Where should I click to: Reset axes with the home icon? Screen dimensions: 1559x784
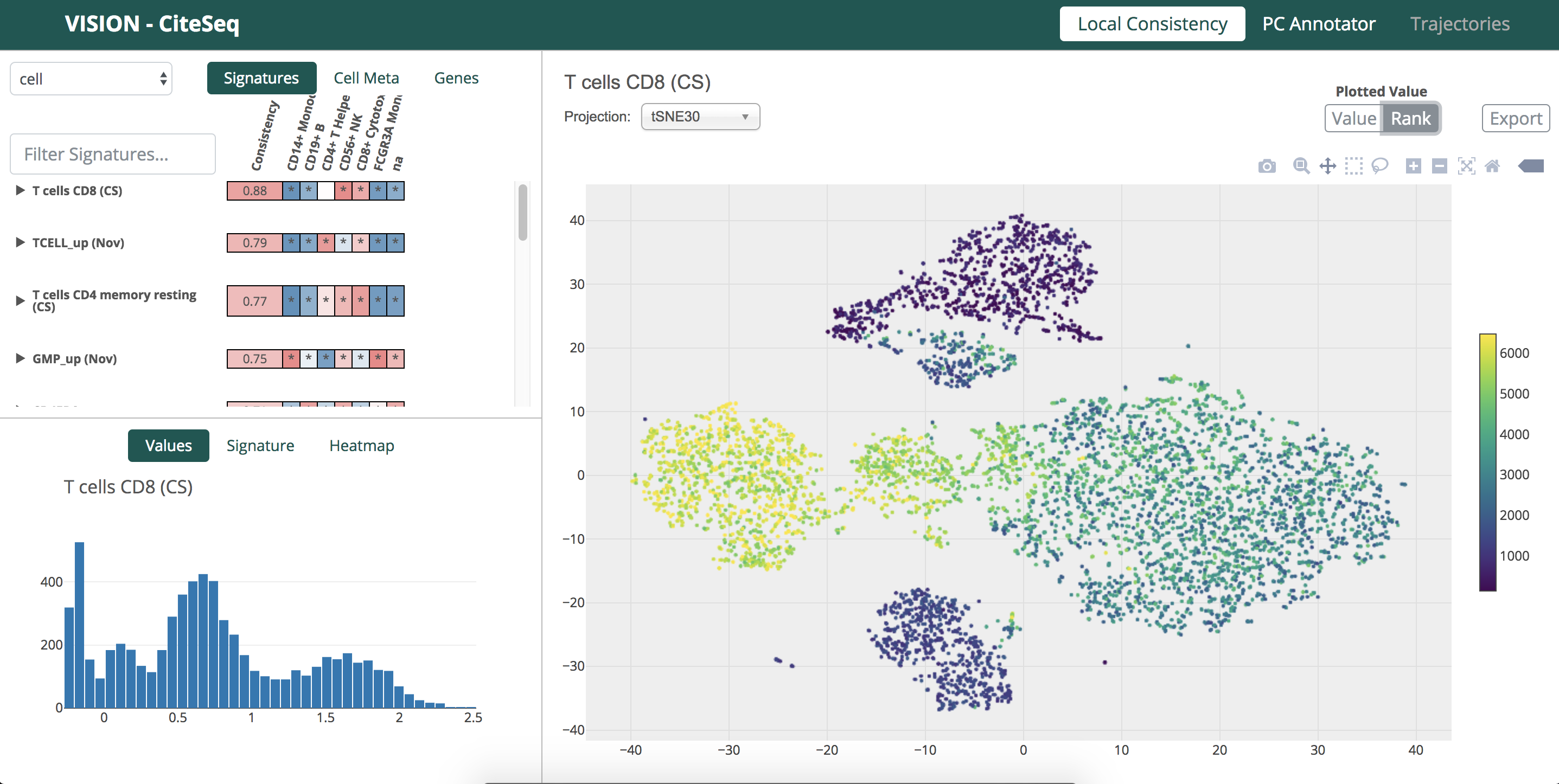[x=1493, y=166]
